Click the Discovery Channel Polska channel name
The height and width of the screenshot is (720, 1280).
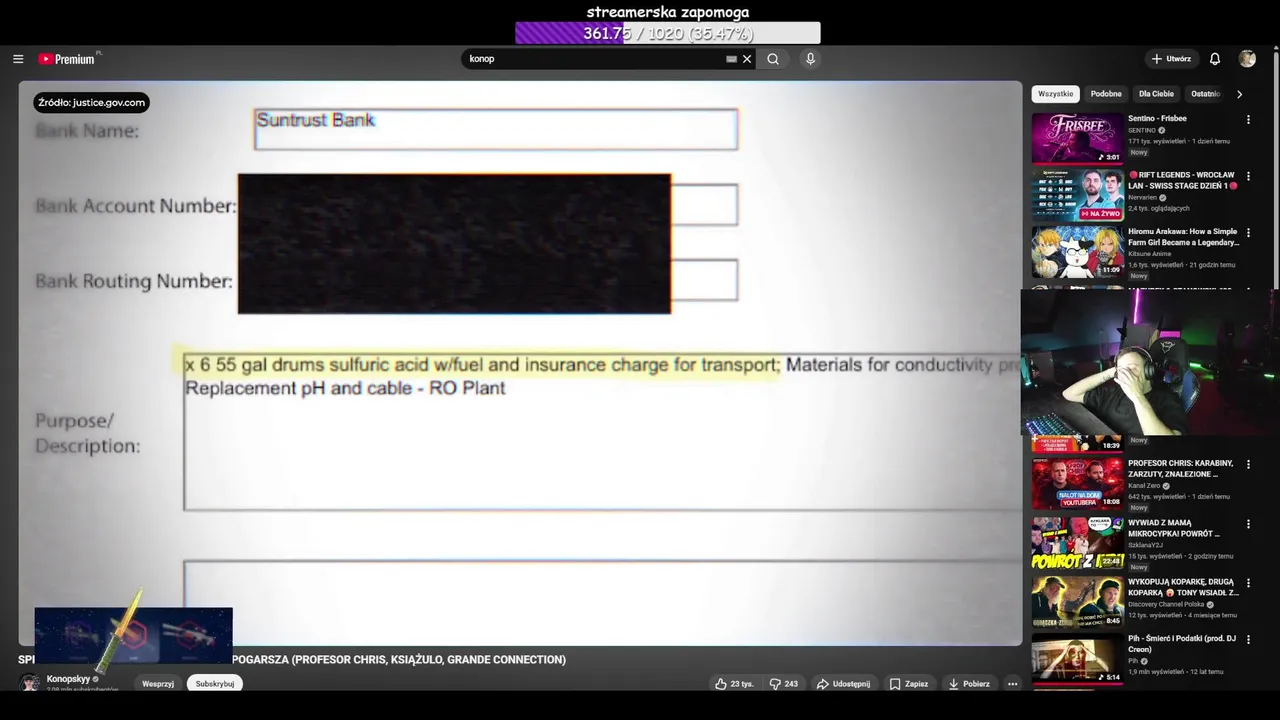(x=1166, y=605)
